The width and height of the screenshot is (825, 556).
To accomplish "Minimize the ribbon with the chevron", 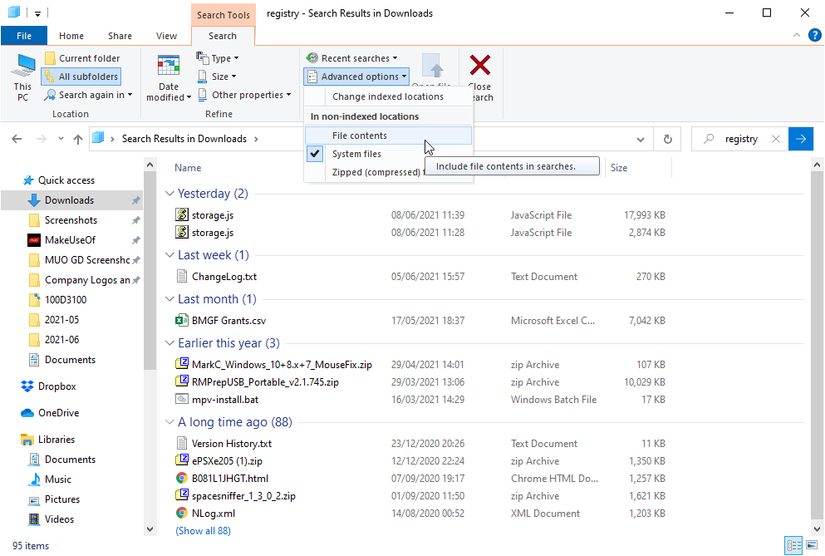I will tap(797, 35).
